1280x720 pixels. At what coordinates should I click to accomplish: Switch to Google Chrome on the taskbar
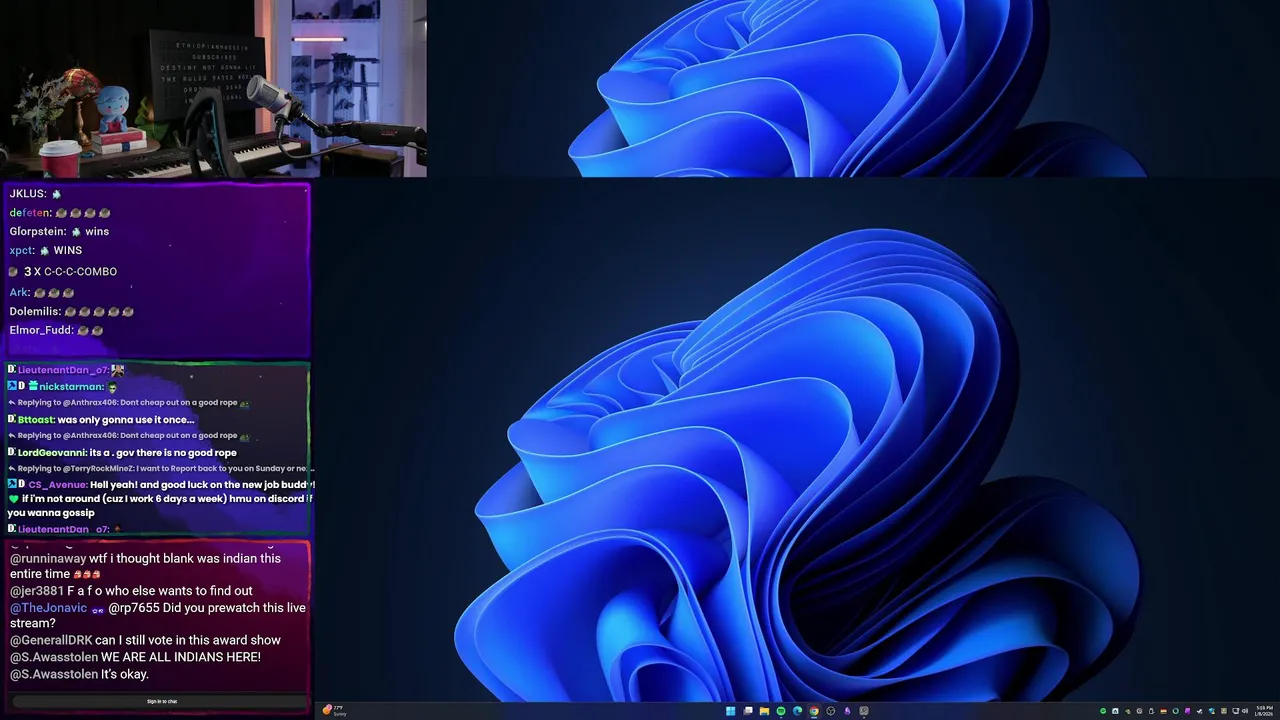(x=814, y=711)
